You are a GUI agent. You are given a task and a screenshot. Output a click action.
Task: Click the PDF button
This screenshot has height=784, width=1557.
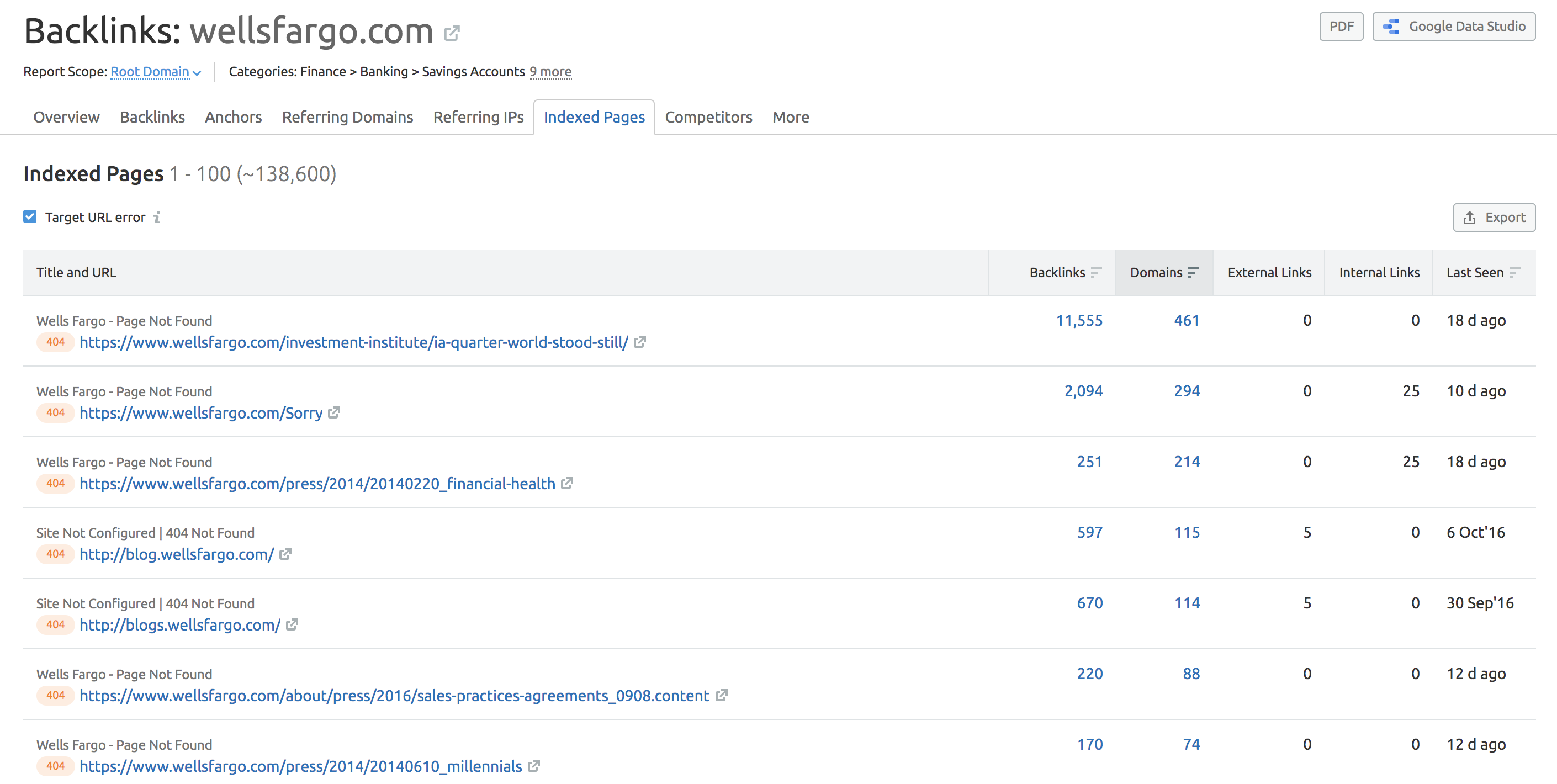point(1341,27)
